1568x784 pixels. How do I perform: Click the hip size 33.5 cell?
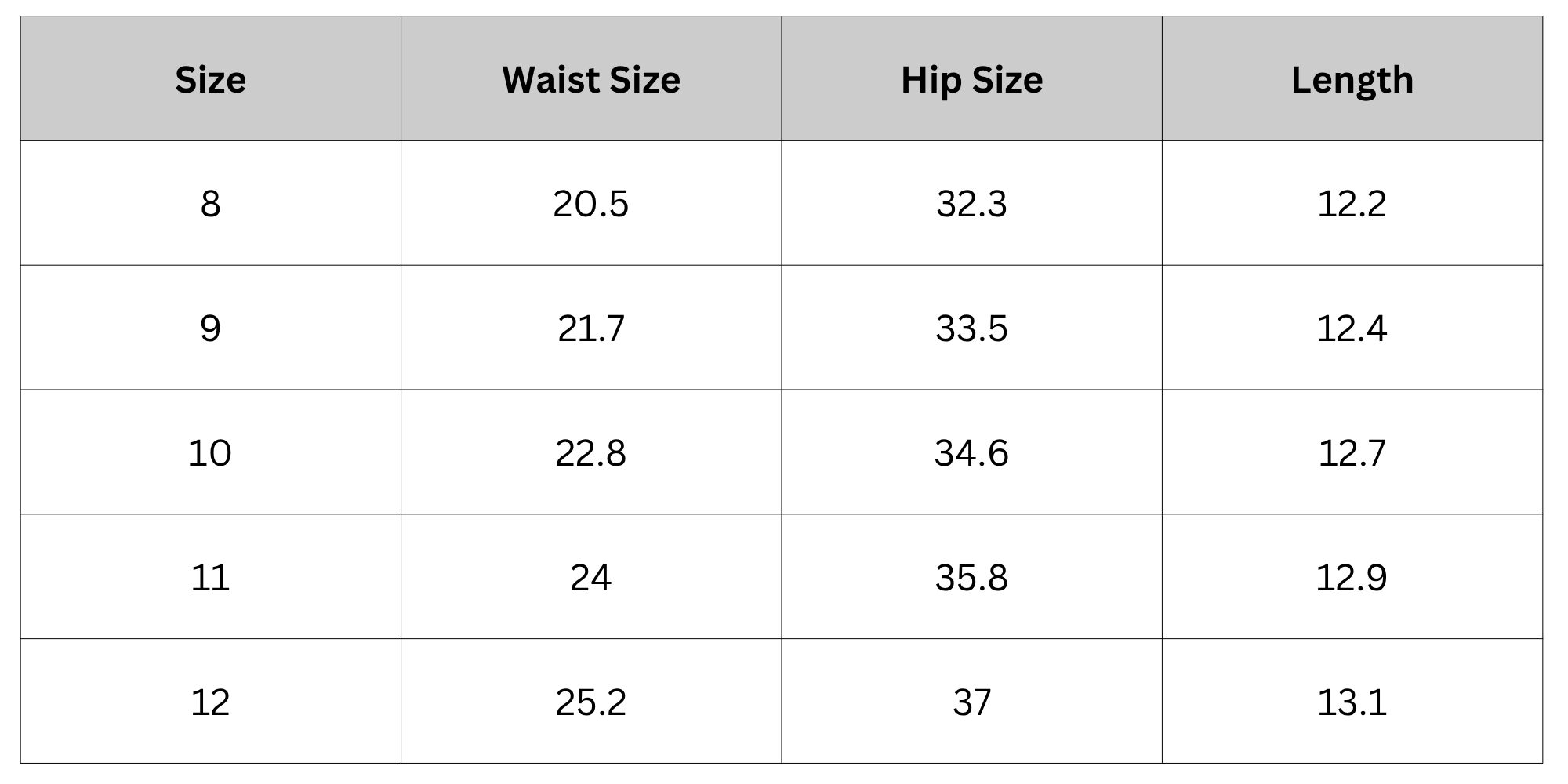click(x=971, y=328)
